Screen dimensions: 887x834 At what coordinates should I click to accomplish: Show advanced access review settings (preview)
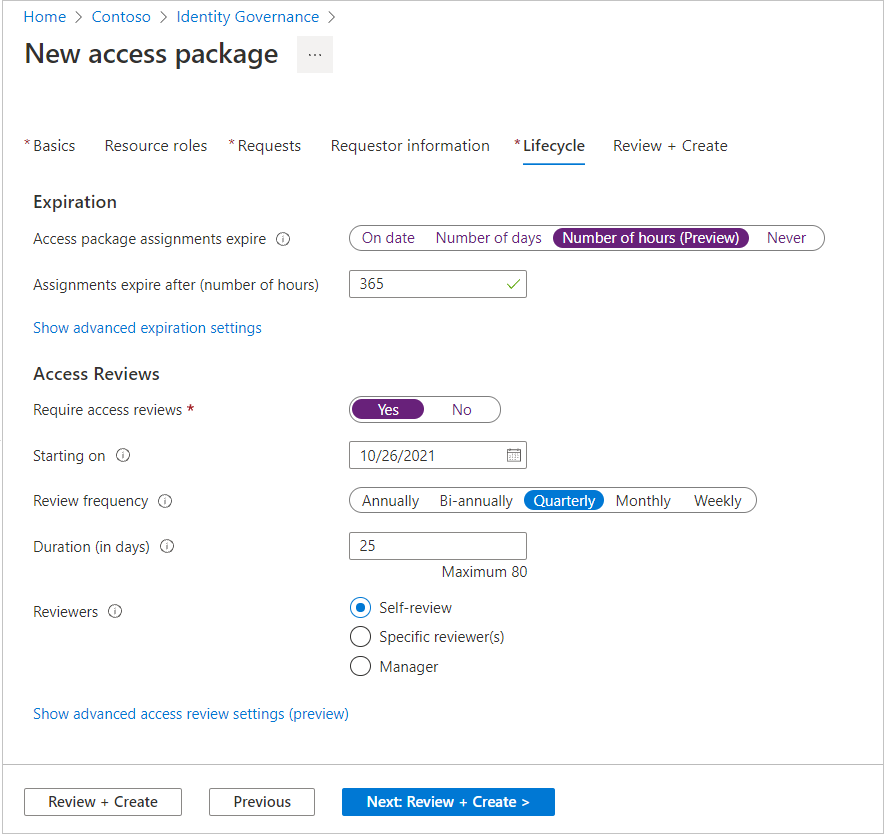(191, 714)
